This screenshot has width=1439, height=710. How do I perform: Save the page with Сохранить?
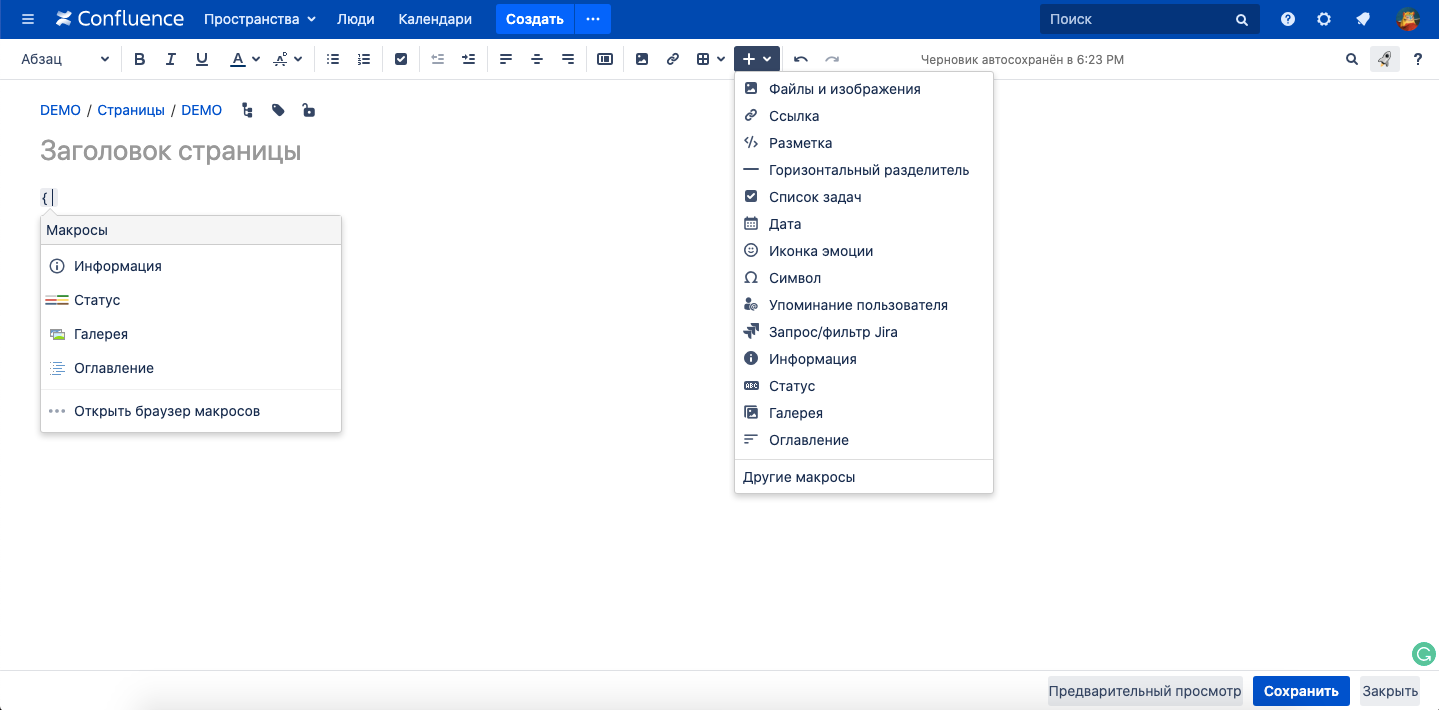pyautogui.click(x=1301, y=691)
